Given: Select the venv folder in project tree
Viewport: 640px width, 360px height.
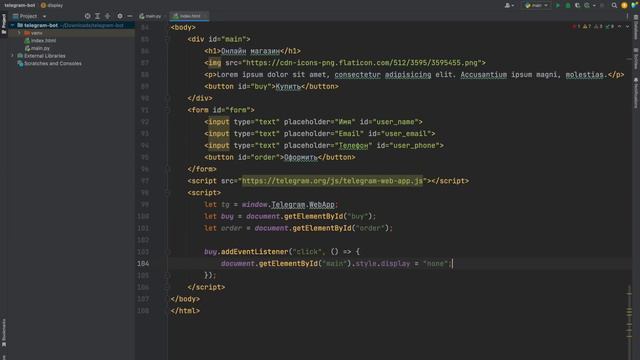Looking at the screenshot, I should tap(37, 33).
